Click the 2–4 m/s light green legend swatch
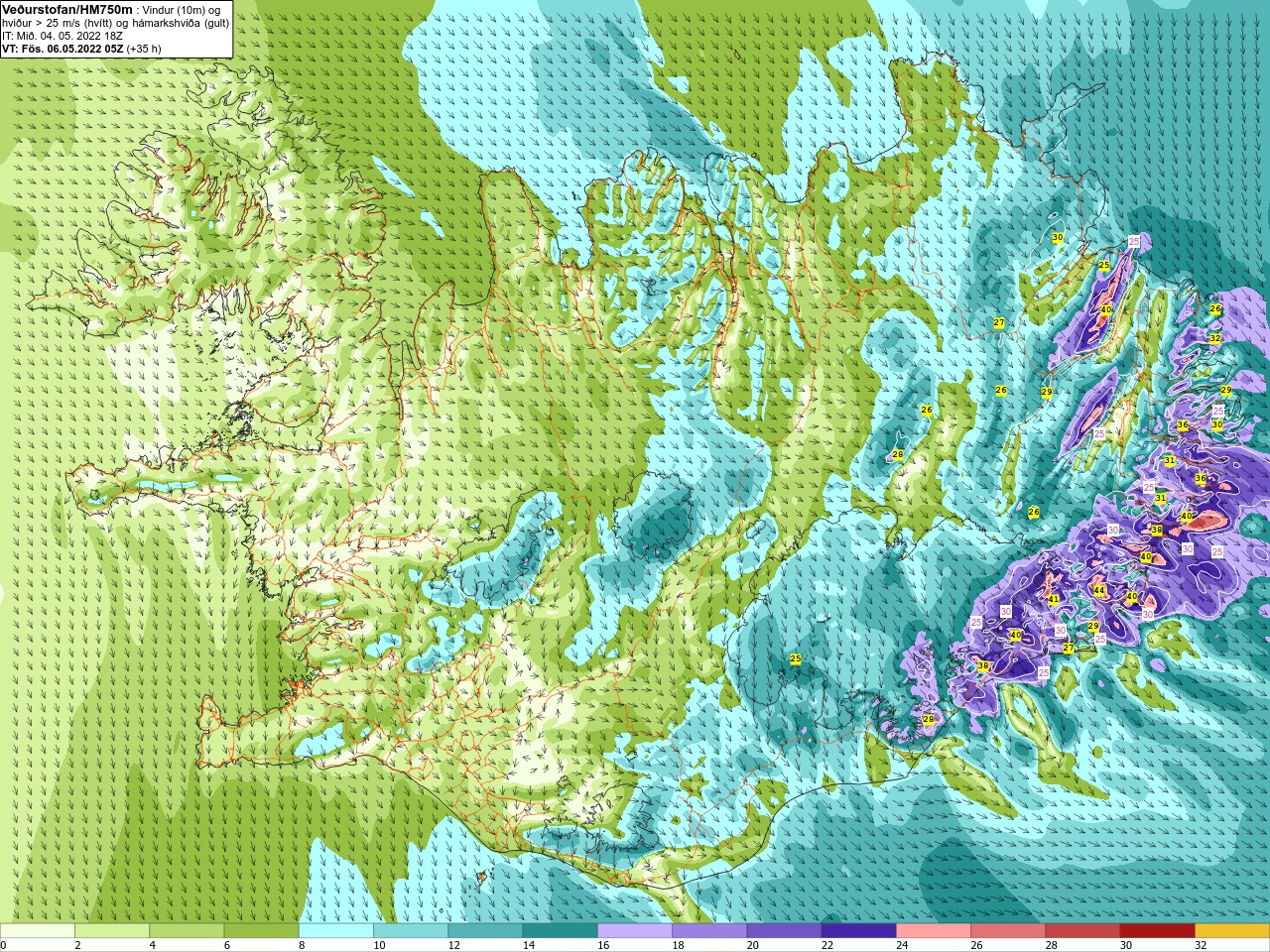 click(112, 931)
